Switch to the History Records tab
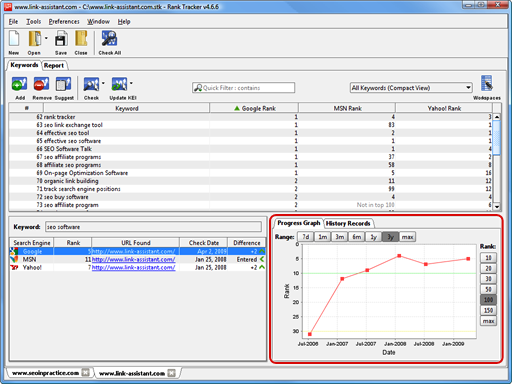Image resolution: width=512 pixels, height=384 pixels. coord(348,223)
